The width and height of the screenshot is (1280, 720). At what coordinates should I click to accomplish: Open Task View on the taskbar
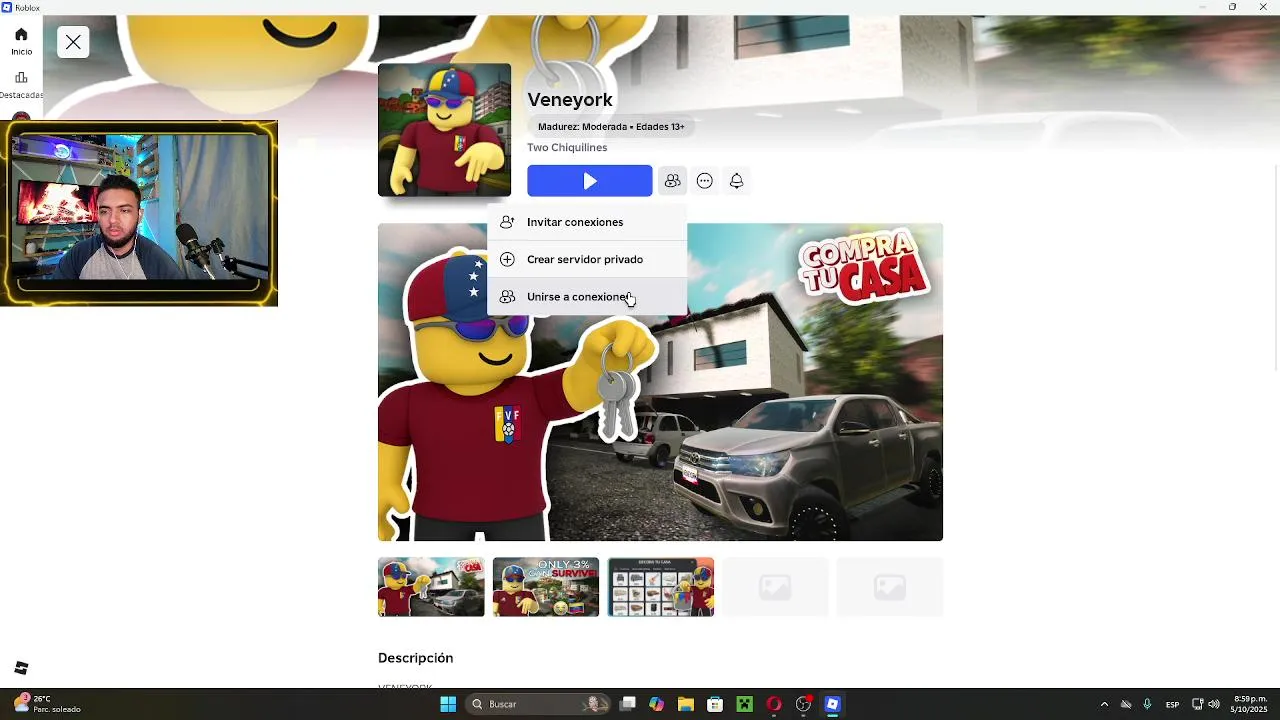click(x=627, y=704)
